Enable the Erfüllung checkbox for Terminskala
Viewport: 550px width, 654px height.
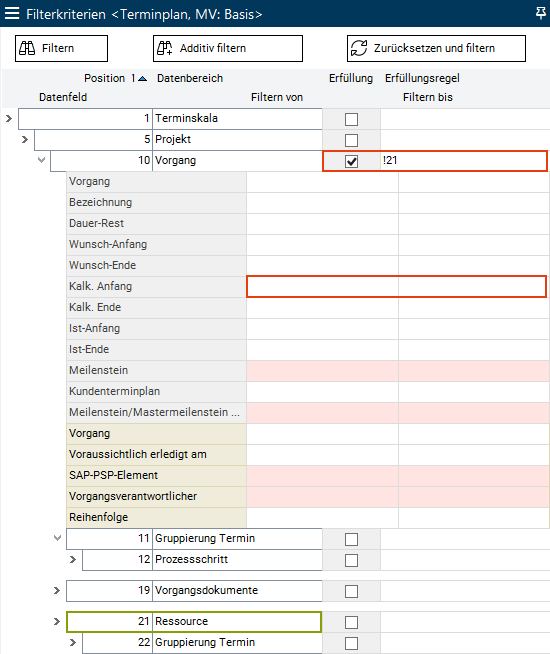pos(352,119)
